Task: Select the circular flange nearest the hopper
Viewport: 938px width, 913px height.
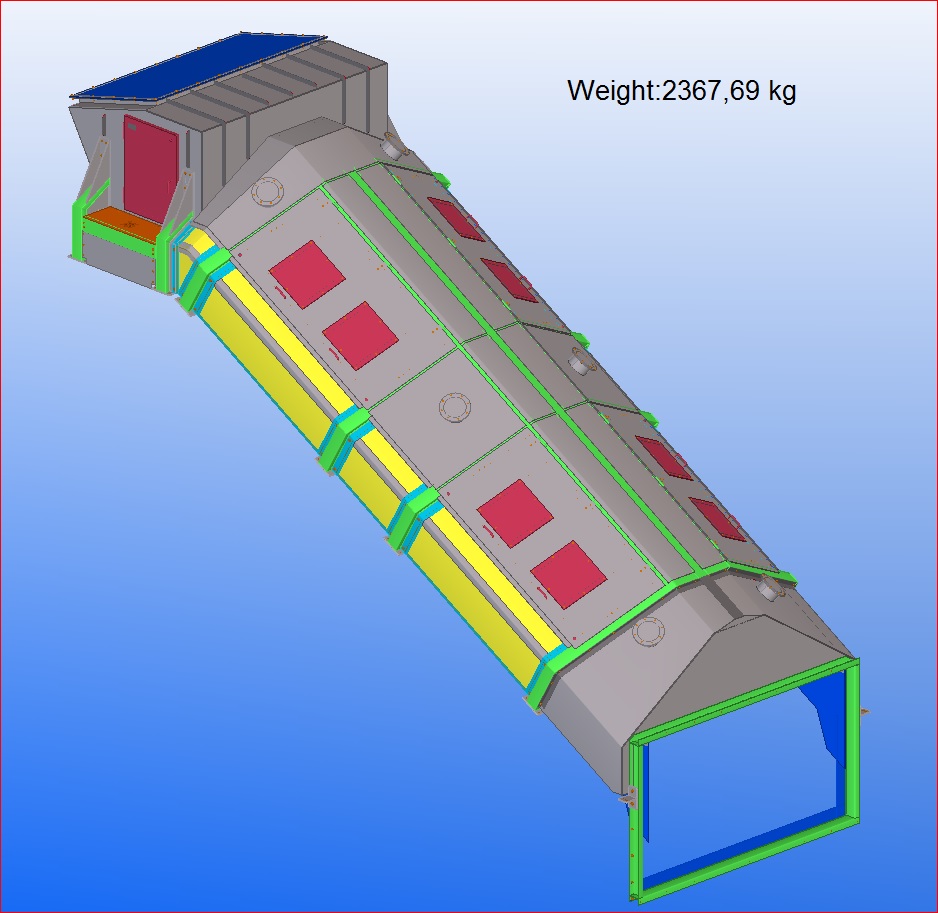Action: point(267,193)
